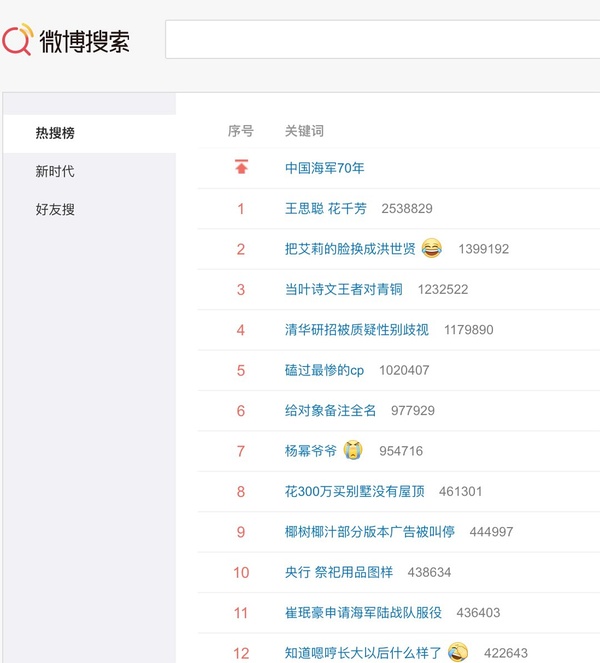The image size is (600, 663).
Task: Open topic 崔珉豪申请海军陆战队服役
Action: [363, 612]
